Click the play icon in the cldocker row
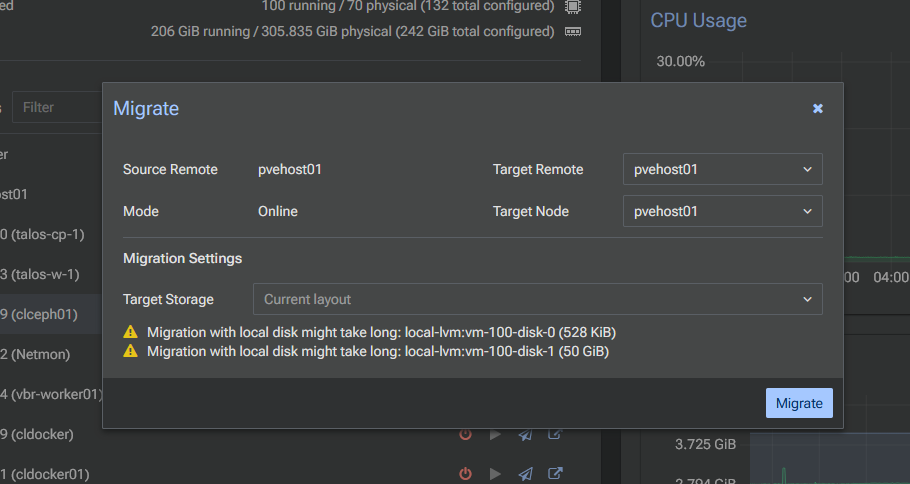The image size is (910, 484). [494, 435]
